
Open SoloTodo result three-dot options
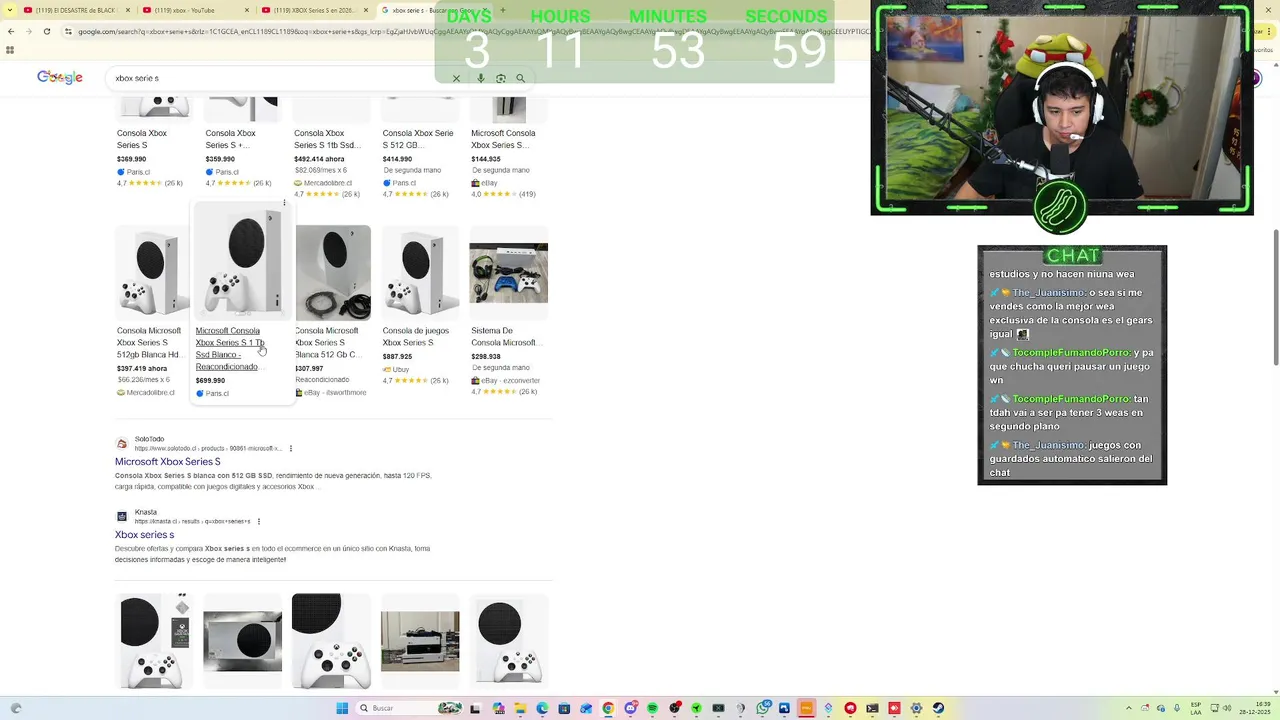[291, 448]
